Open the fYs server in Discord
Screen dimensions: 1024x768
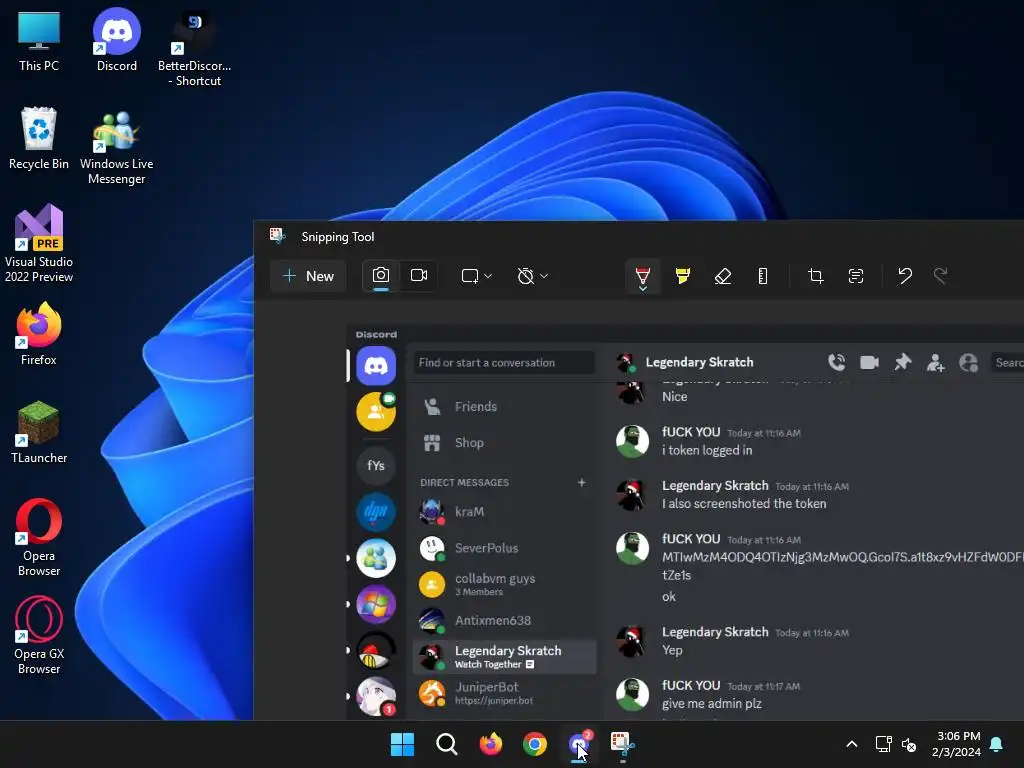(x=376, y=466)
